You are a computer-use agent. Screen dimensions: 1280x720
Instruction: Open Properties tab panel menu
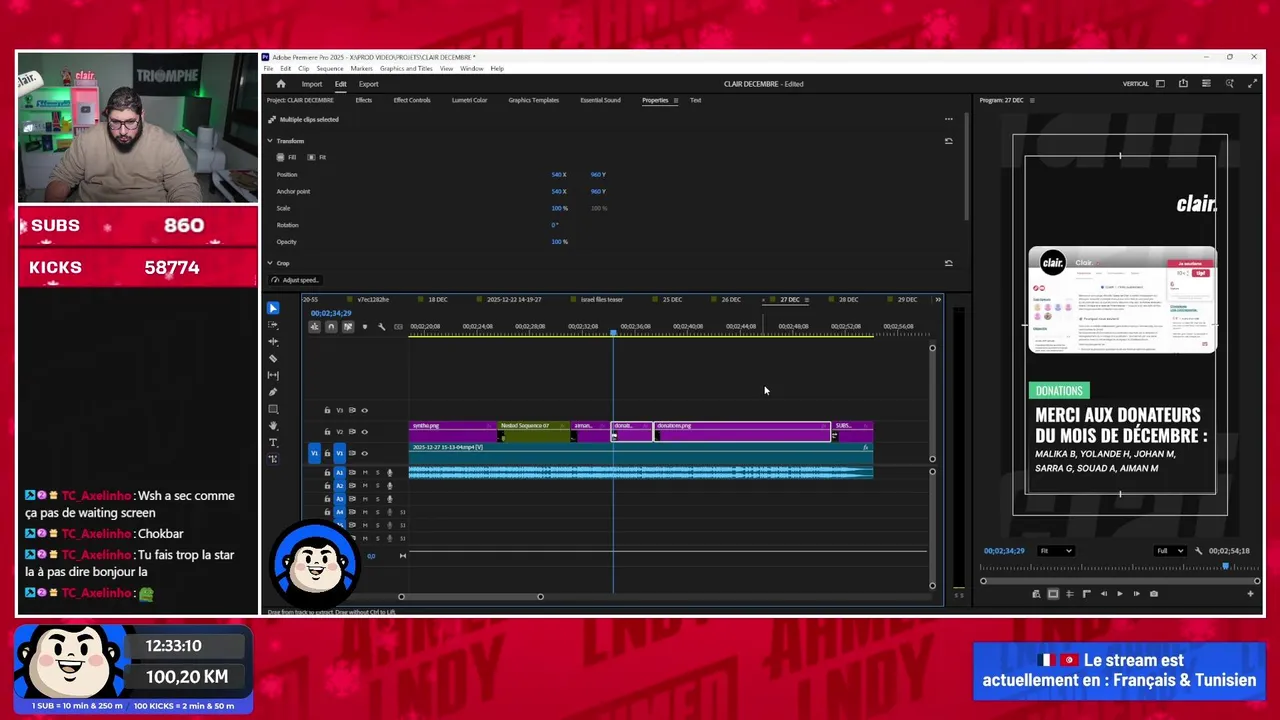click(676, 100)
